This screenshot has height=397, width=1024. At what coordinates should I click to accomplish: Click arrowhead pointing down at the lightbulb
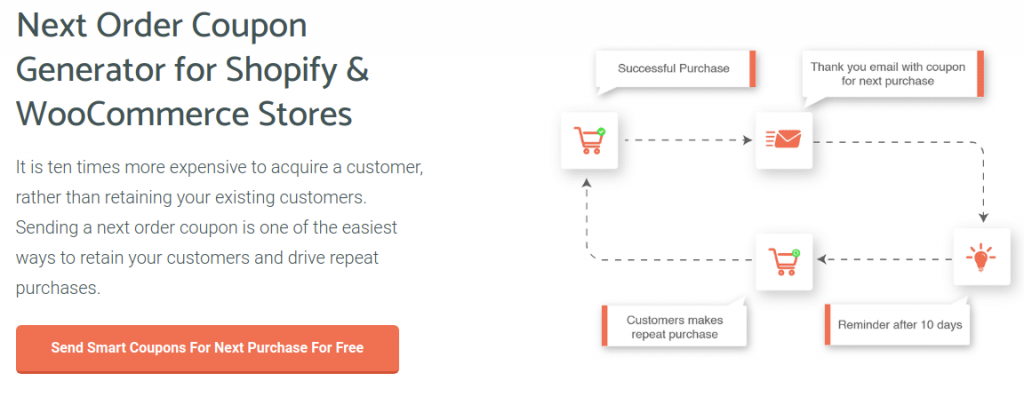click(984, 218)
